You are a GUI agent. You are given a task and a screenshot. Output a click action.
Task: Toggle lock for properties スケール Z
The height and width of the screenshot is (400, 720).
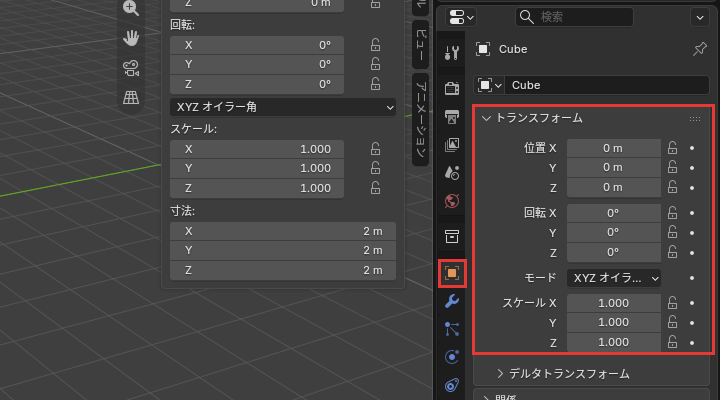tap(672, 342)
